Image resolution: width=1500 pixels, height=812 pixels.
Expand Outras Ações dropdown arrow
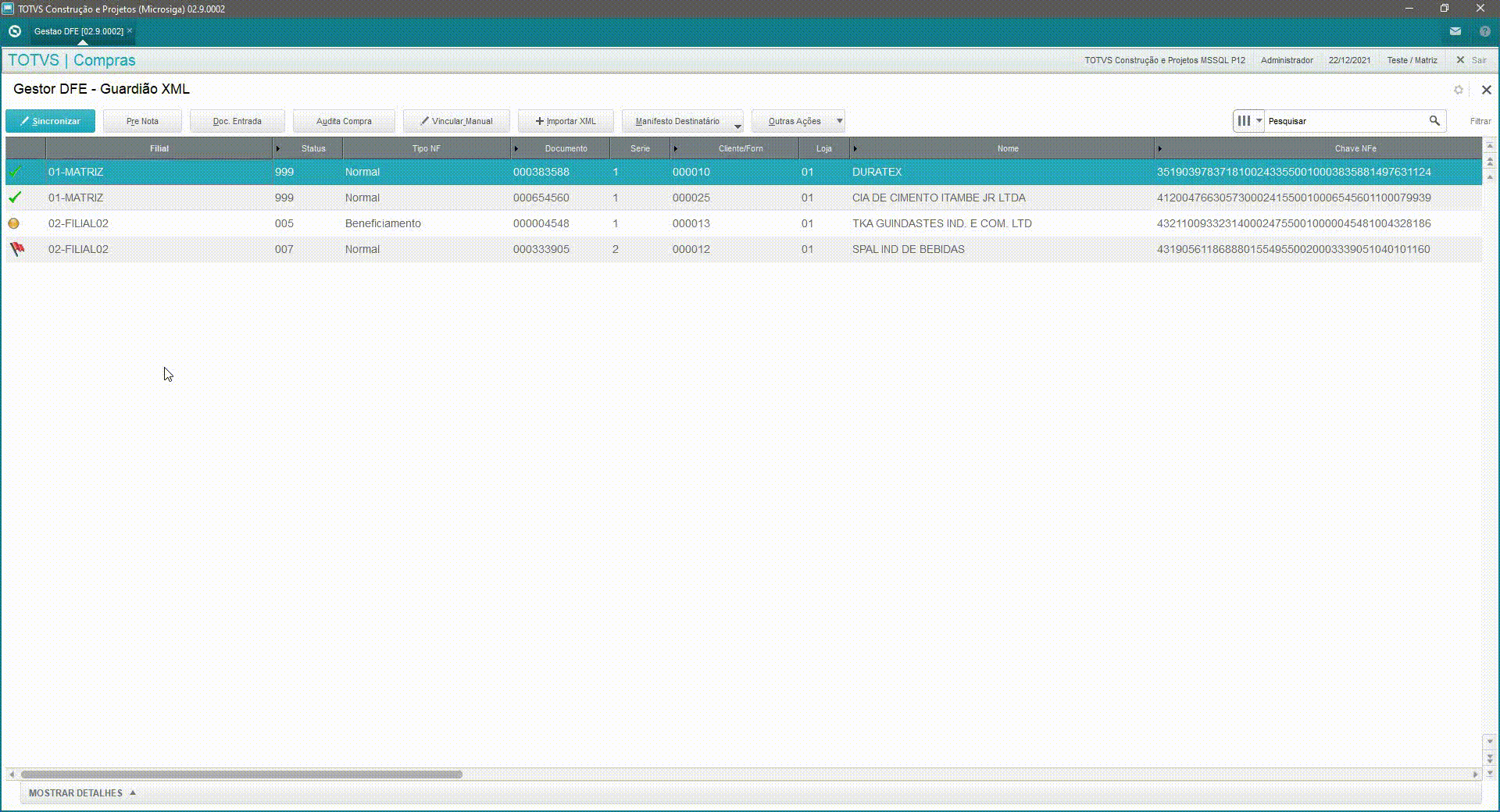click(x=840, y=121)
